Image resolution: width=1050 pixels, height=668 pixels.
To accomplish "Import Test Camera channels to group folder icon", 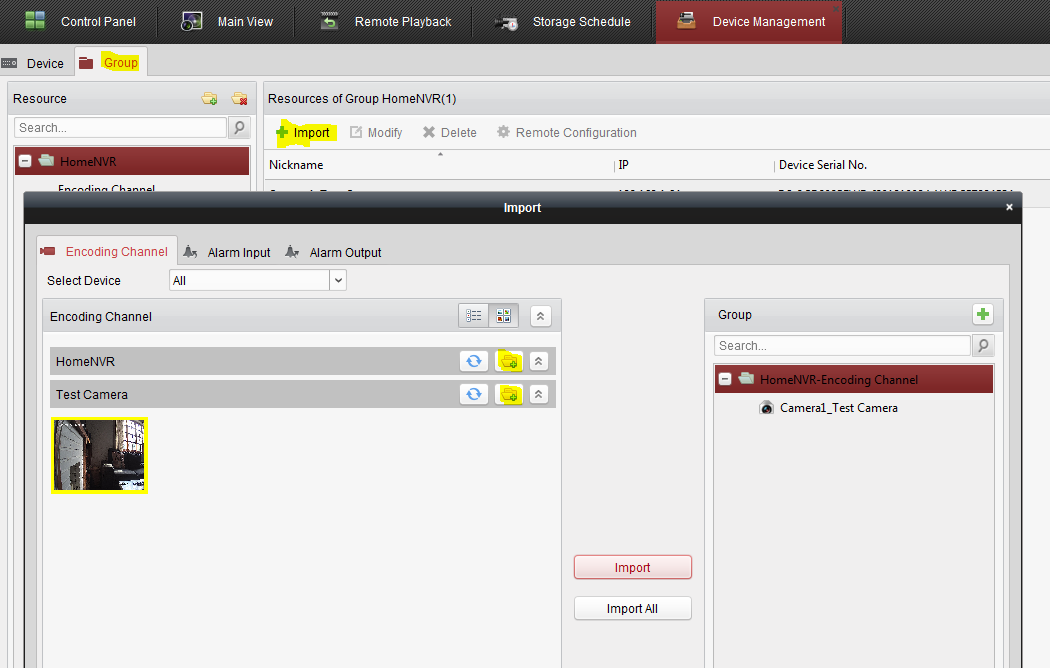I will (x=509, y=394).
